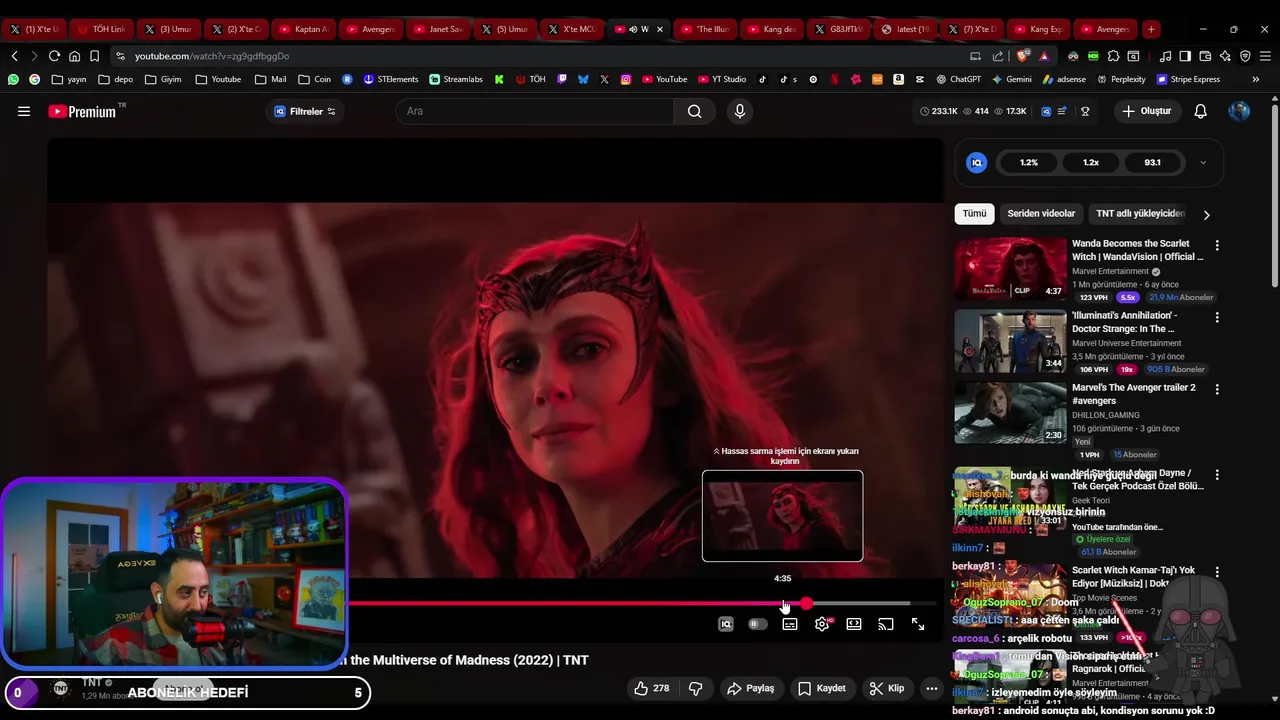Open Marvel's The Avenger trailer 2 title

[1133, 394]
